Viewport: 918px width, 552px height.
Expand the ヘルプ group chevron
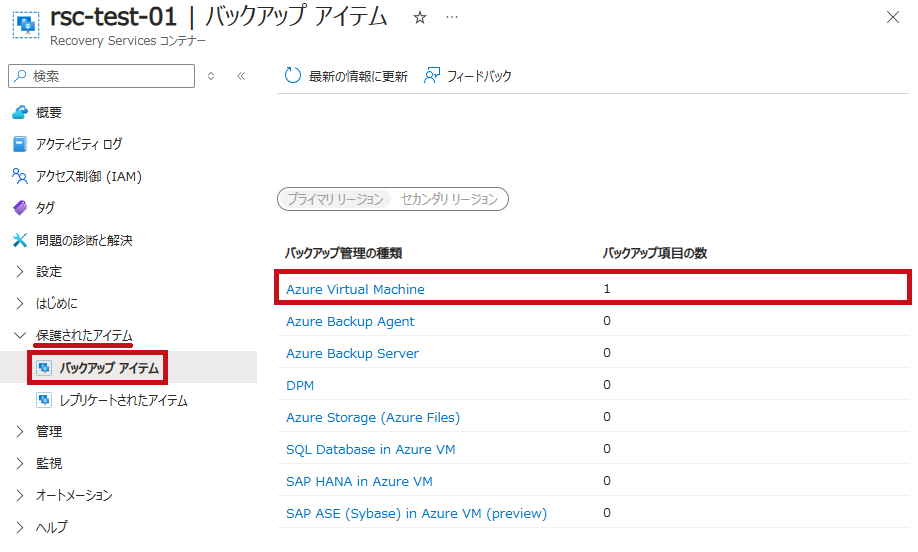tap(20, 527)
